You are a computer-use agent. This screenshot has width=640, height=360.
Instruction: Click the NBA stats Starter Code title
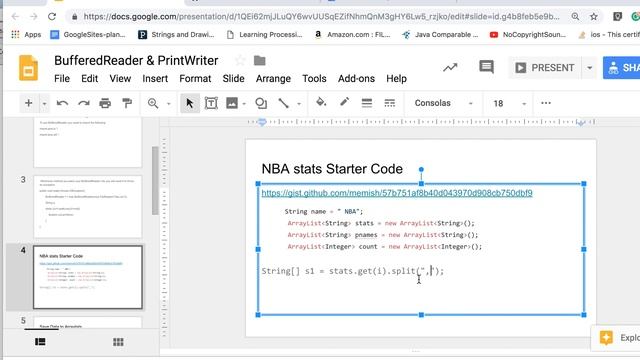[332, 169]
